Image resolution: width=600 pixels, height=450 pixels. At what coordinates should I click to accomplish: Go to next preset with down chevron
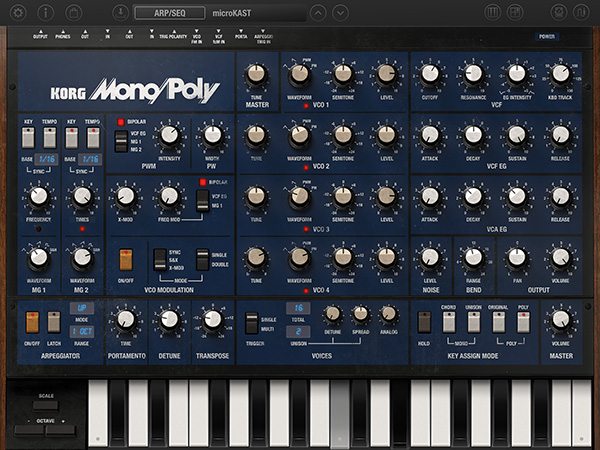tap(340, 13)
